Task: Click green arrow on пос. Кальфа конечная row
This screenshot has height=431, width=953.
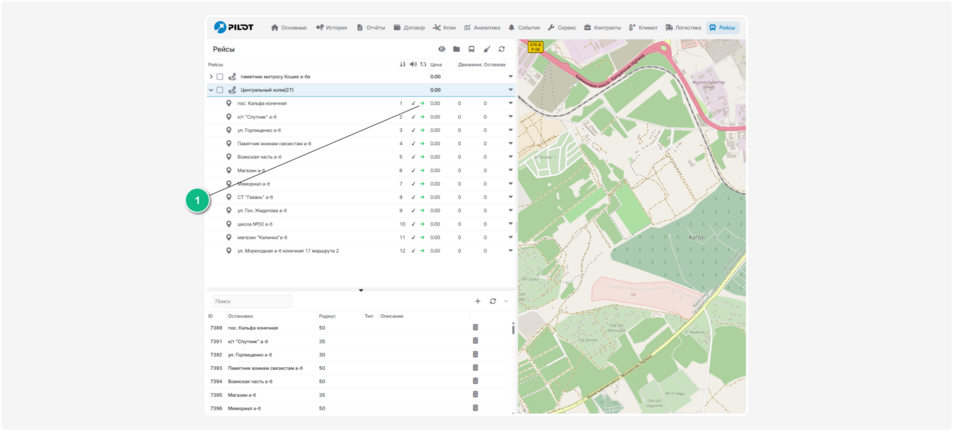Action: pos(422,103)
